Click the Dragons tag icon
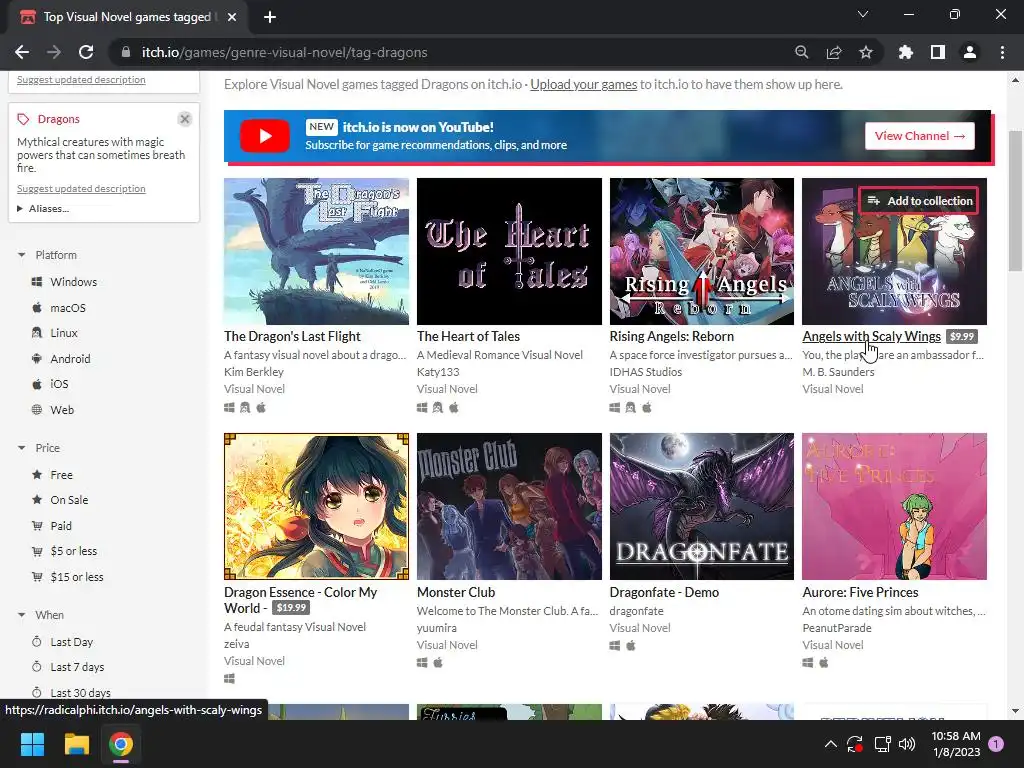 [24, 119]
